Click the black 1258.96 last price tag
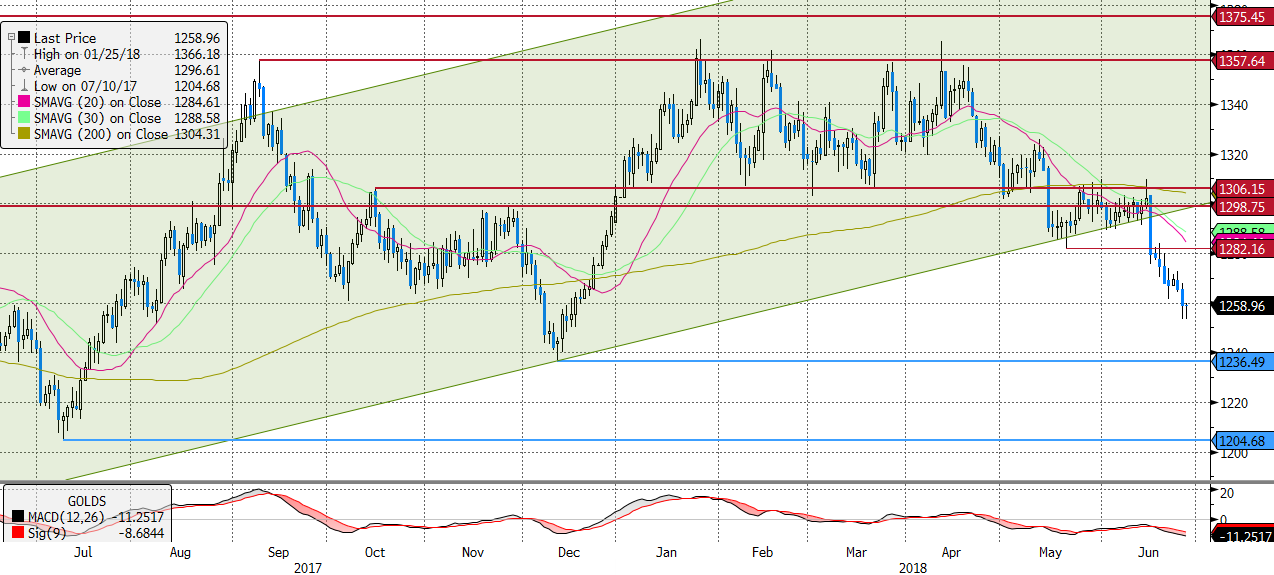The image size is (1274, 575). tap(1243, 306)
